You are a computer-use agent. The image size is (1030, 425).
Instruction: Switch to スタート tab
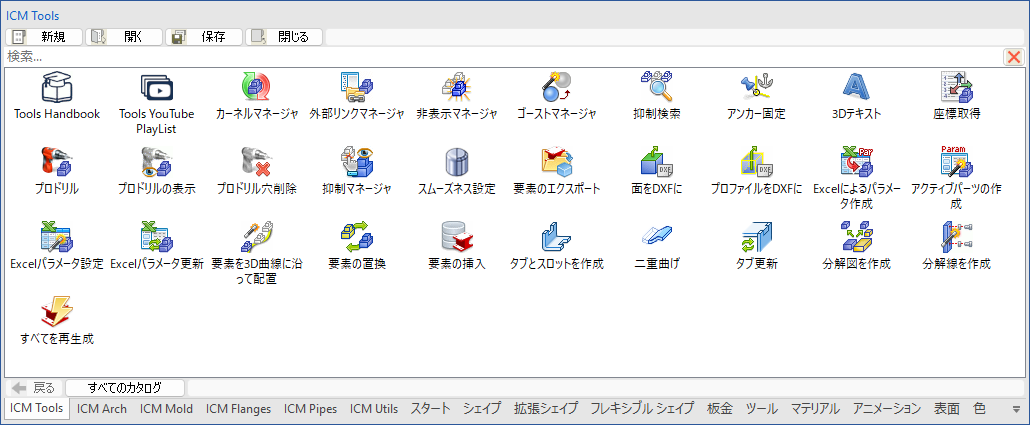pyautogui.click(x=431, y=409)
